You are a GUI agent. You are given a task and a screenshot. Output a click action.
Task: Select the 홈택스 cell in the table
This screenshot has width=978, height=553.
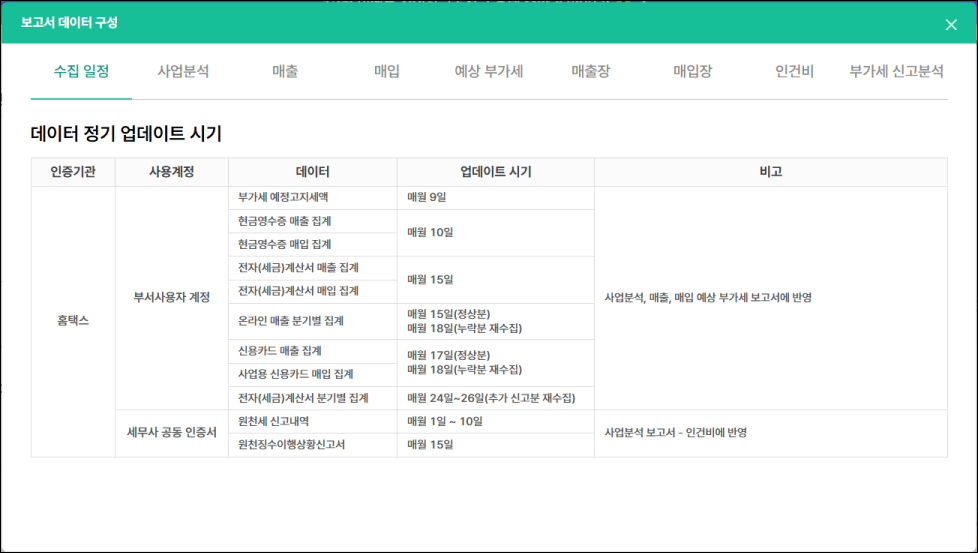(73, 321)
